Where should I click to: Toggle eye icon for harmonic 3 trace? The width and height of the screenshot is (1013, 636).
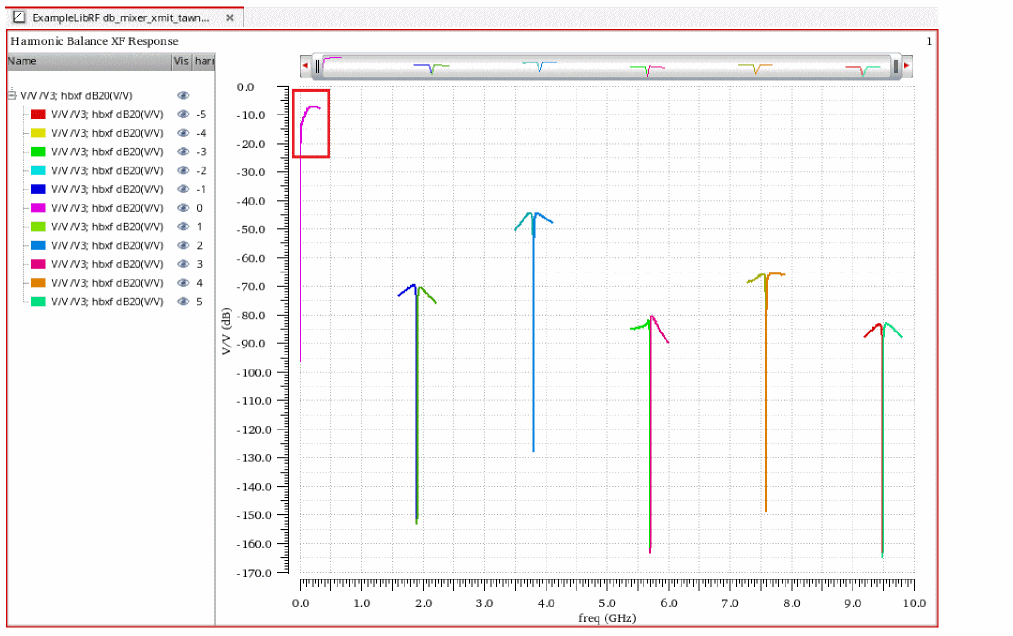(183, 264)
